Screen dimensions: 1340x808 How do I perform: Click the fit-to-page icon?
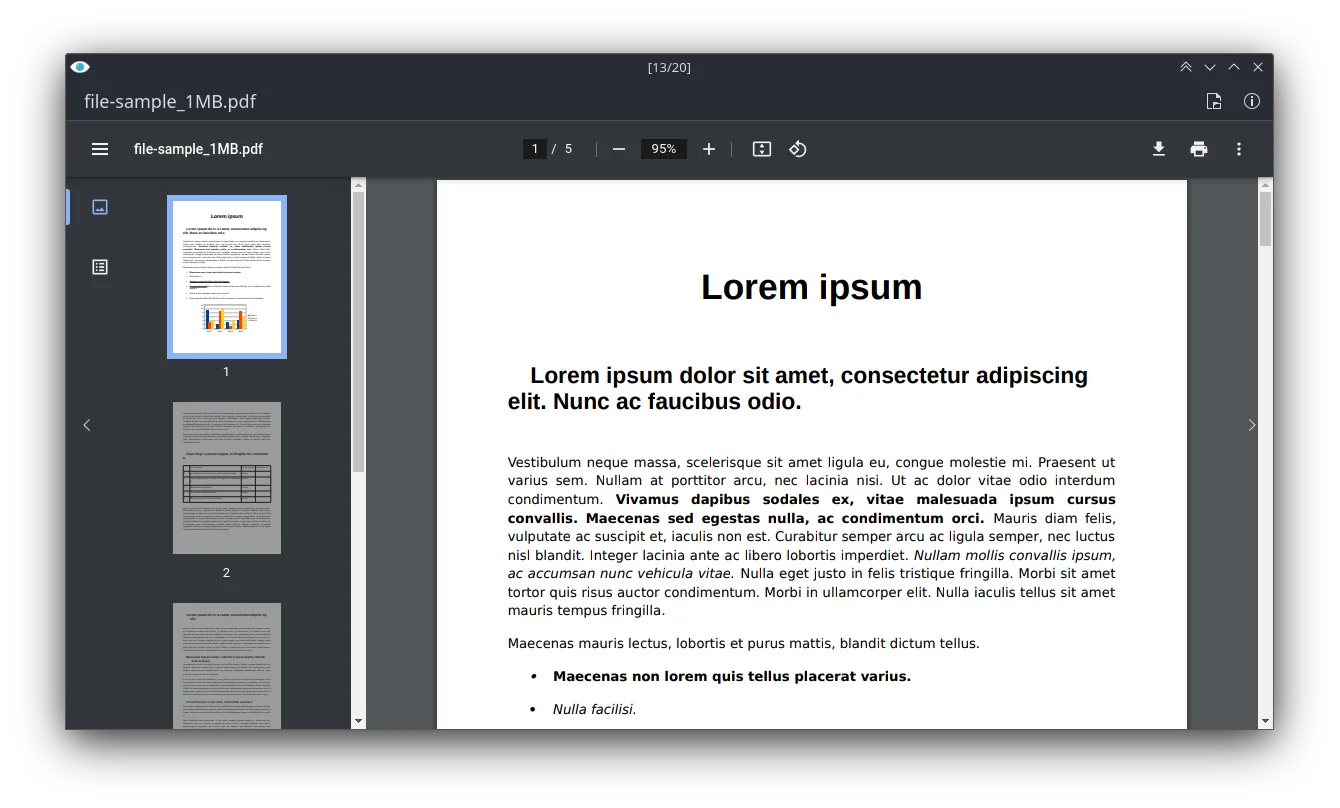pyautogui.click(x=761, y=148)
